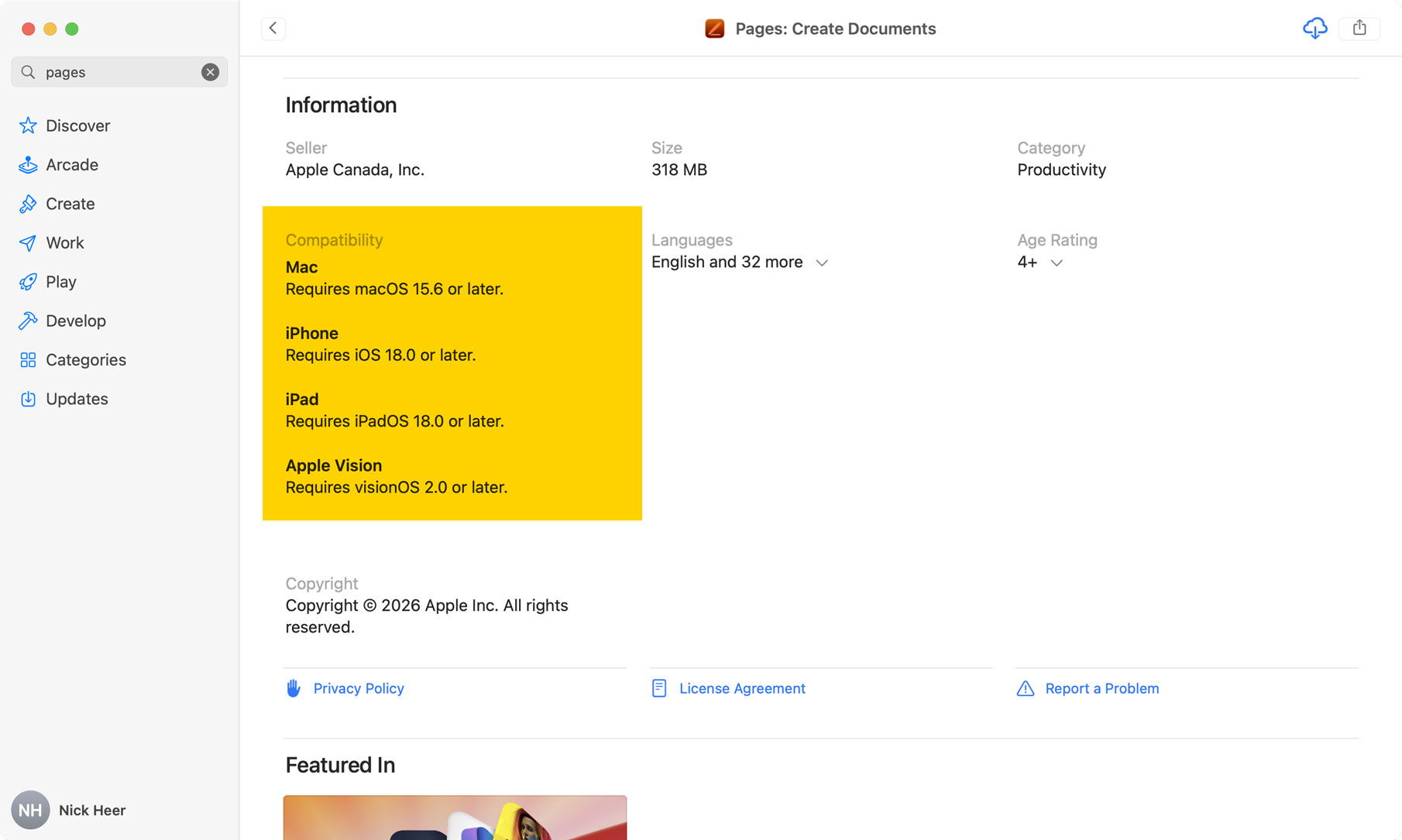Expand the Languages list chevron
The width and height of the screenshot is (1402, 840).
tap(822, 263)
